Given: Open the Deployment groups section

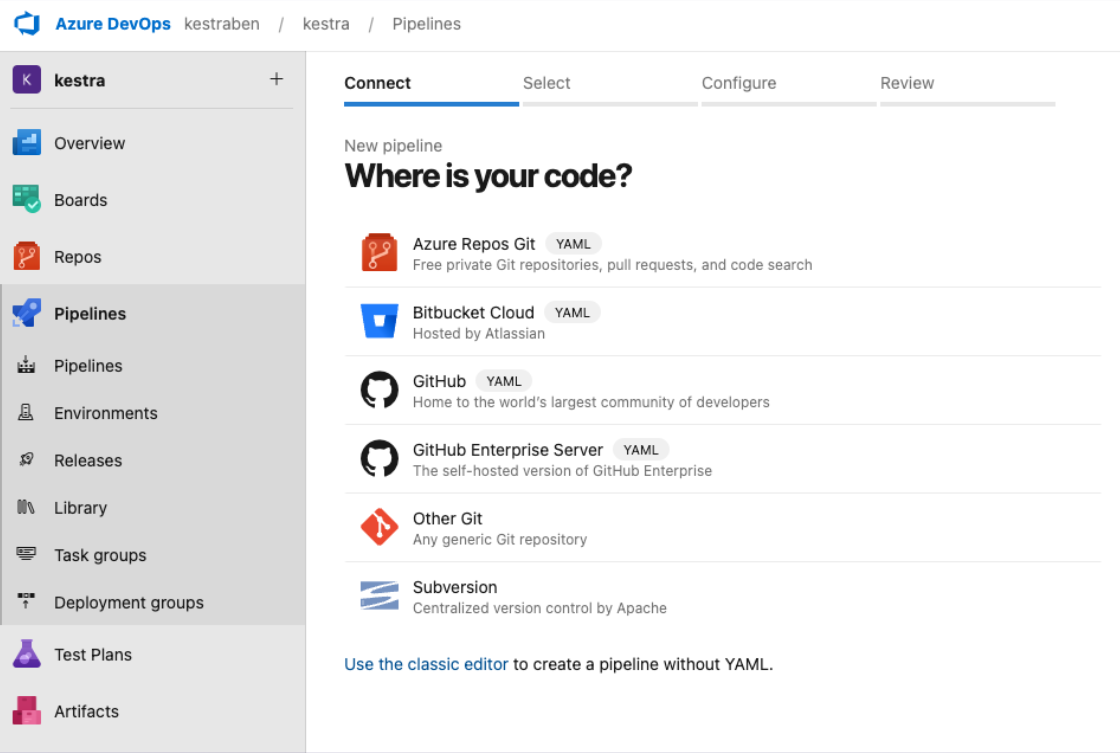Looking at the screenshot, I should [x=130, y=603].
